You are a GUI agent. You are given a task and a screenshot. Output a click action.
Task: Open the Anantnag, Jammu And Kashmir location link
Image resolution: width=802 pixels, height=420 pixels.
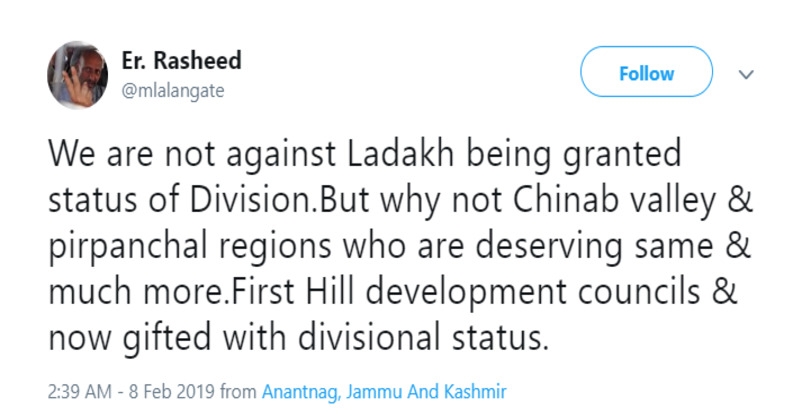pos(384,392)
